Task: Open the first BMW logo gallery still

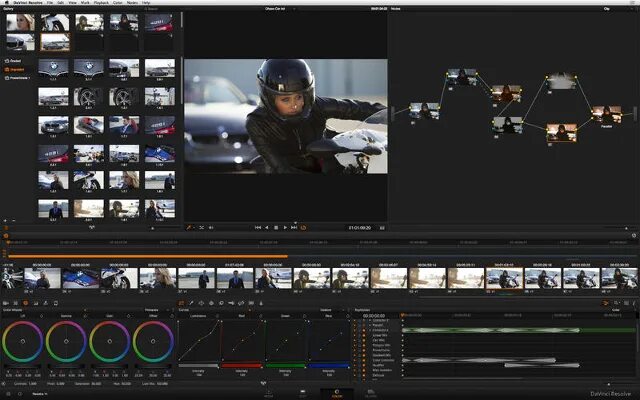Action: [x=53, y=68]
